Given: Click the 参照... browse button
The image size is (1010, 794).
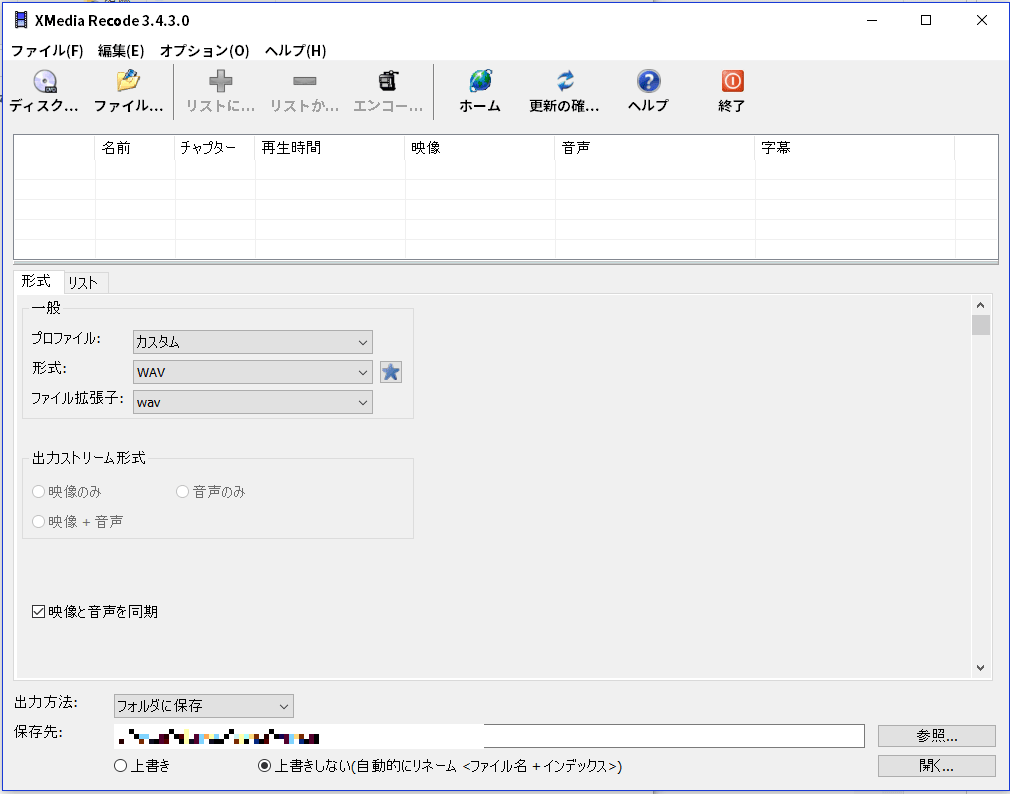Looking at the screenshot, I should pos(937,735).
